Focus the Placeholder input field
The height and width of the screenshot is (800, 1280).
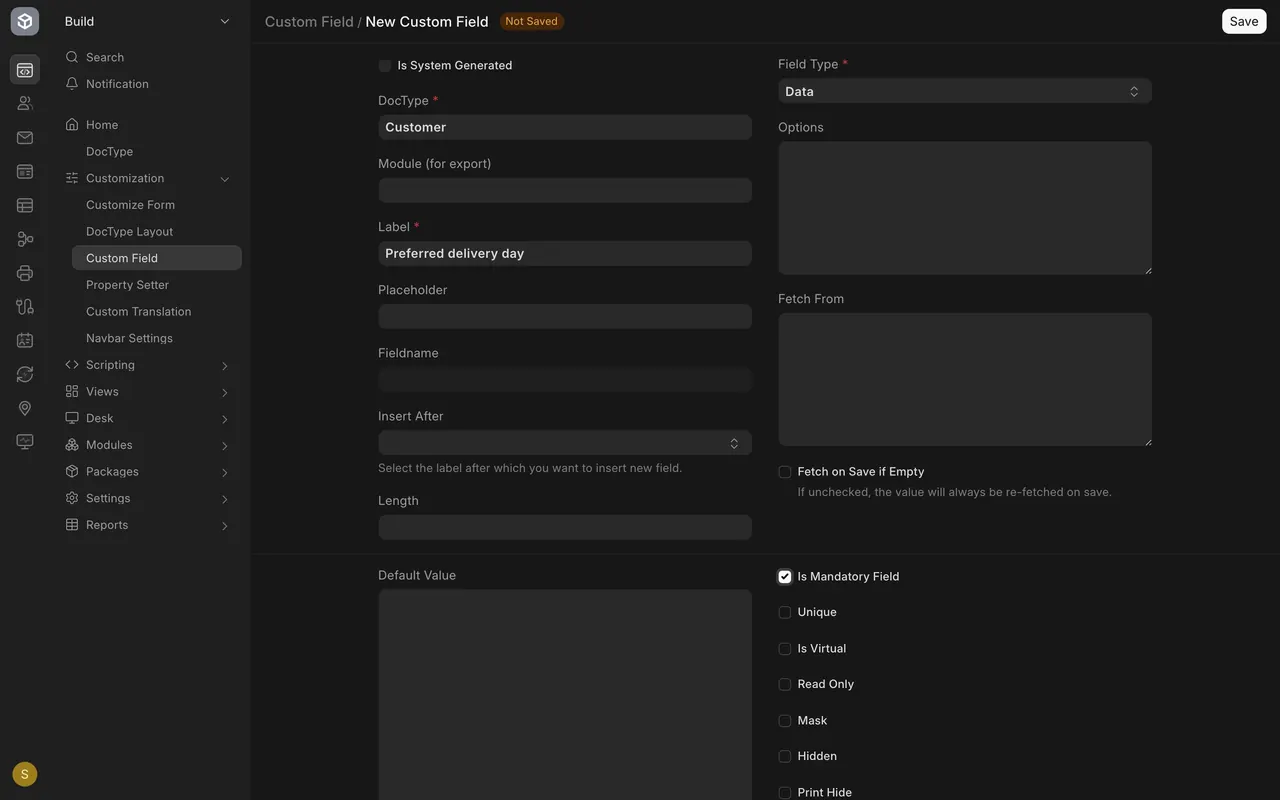click(565, 317)
